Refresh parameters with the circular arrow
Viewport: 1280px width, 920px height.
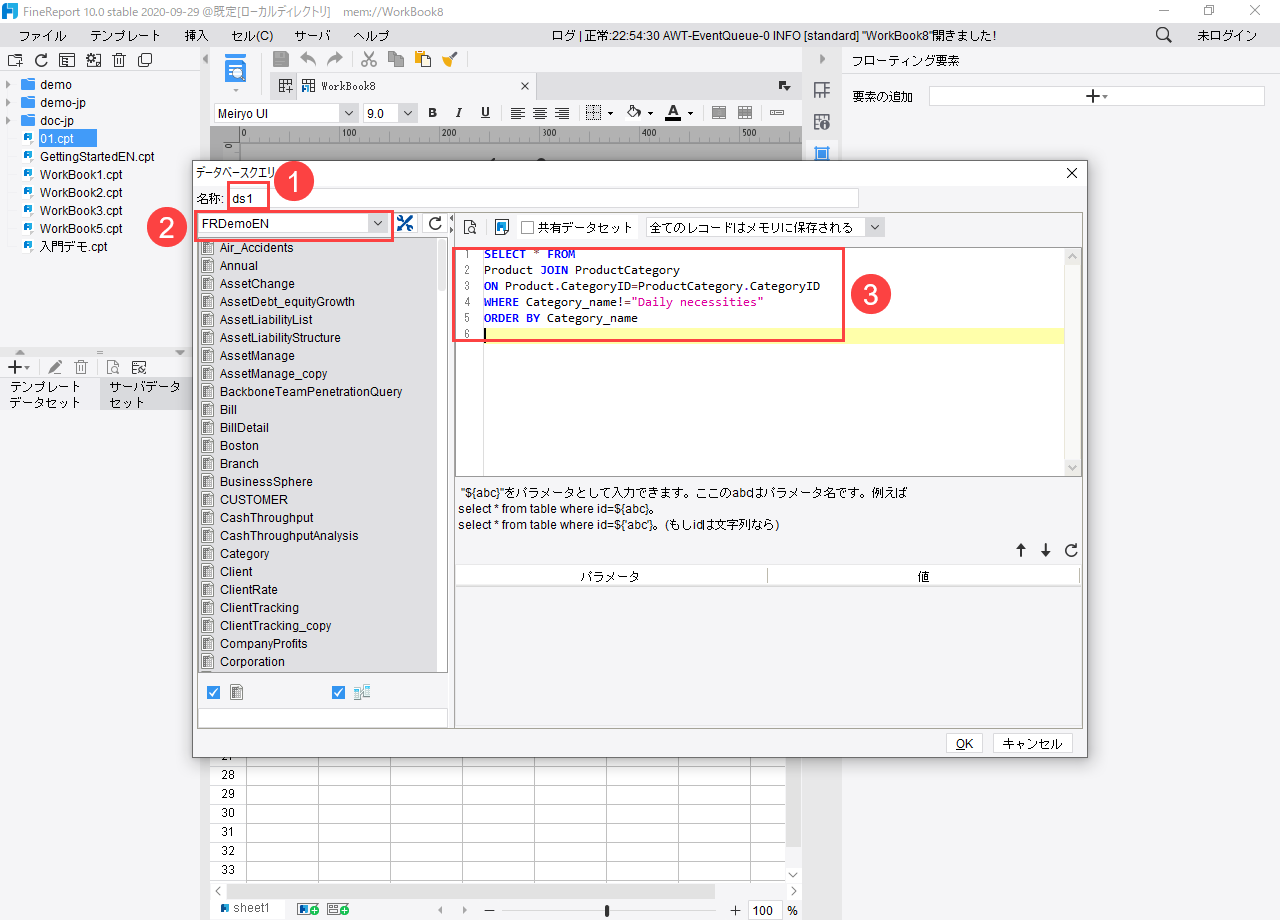click(1071, 550)
